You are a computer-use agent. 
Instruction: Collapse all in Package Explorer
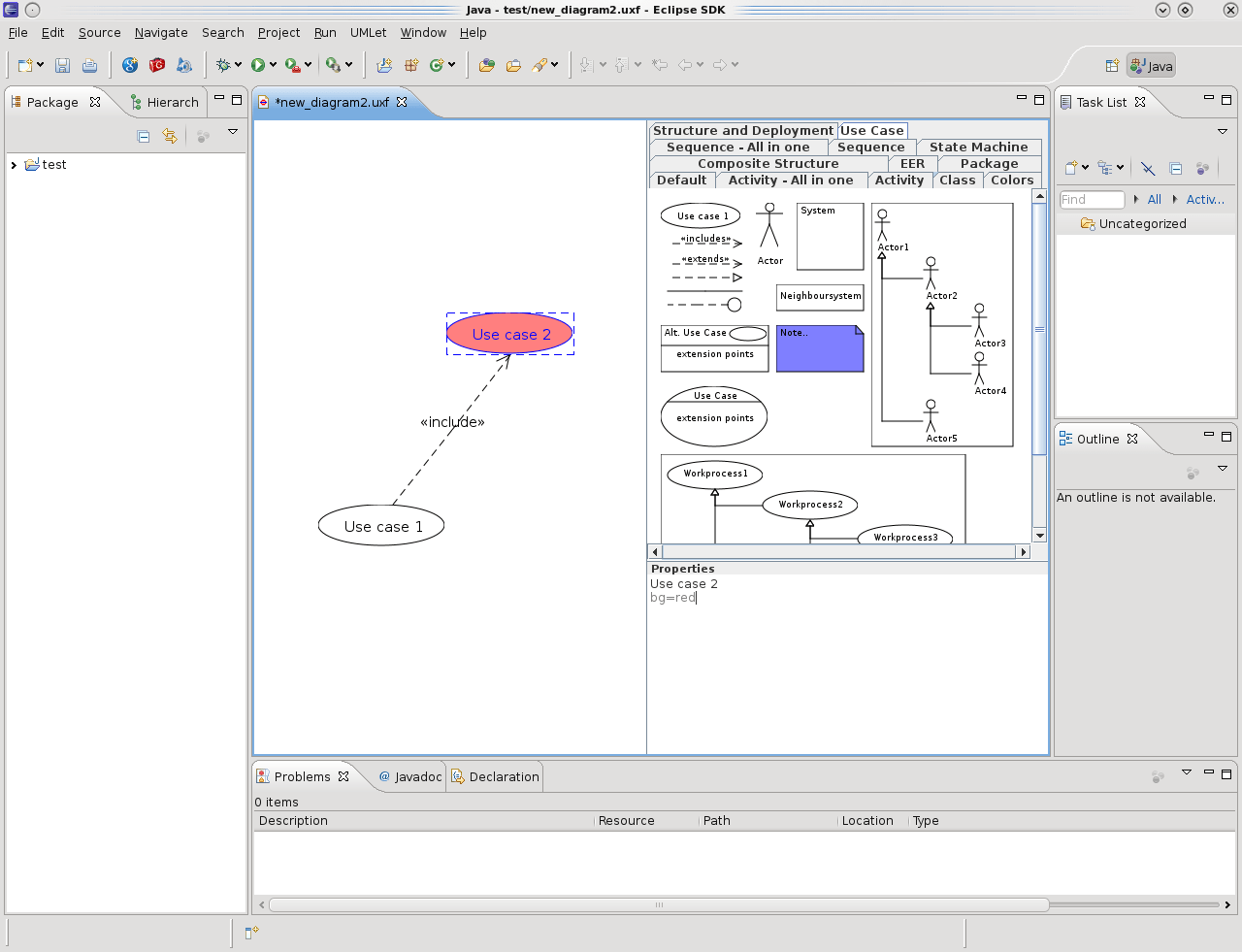[144, 137]
